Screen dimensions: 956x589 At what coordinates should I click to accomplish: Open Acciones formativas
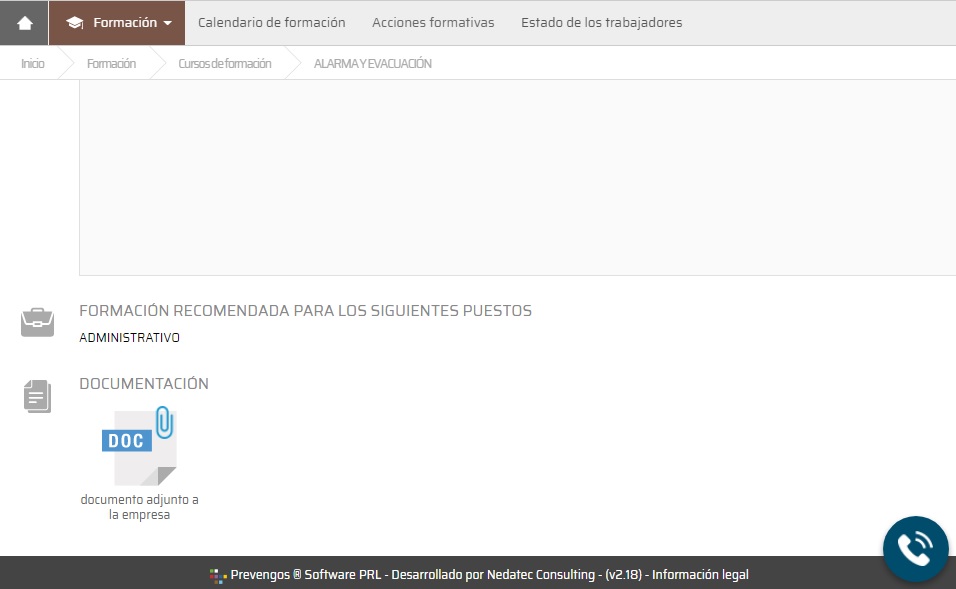[433, 23]
